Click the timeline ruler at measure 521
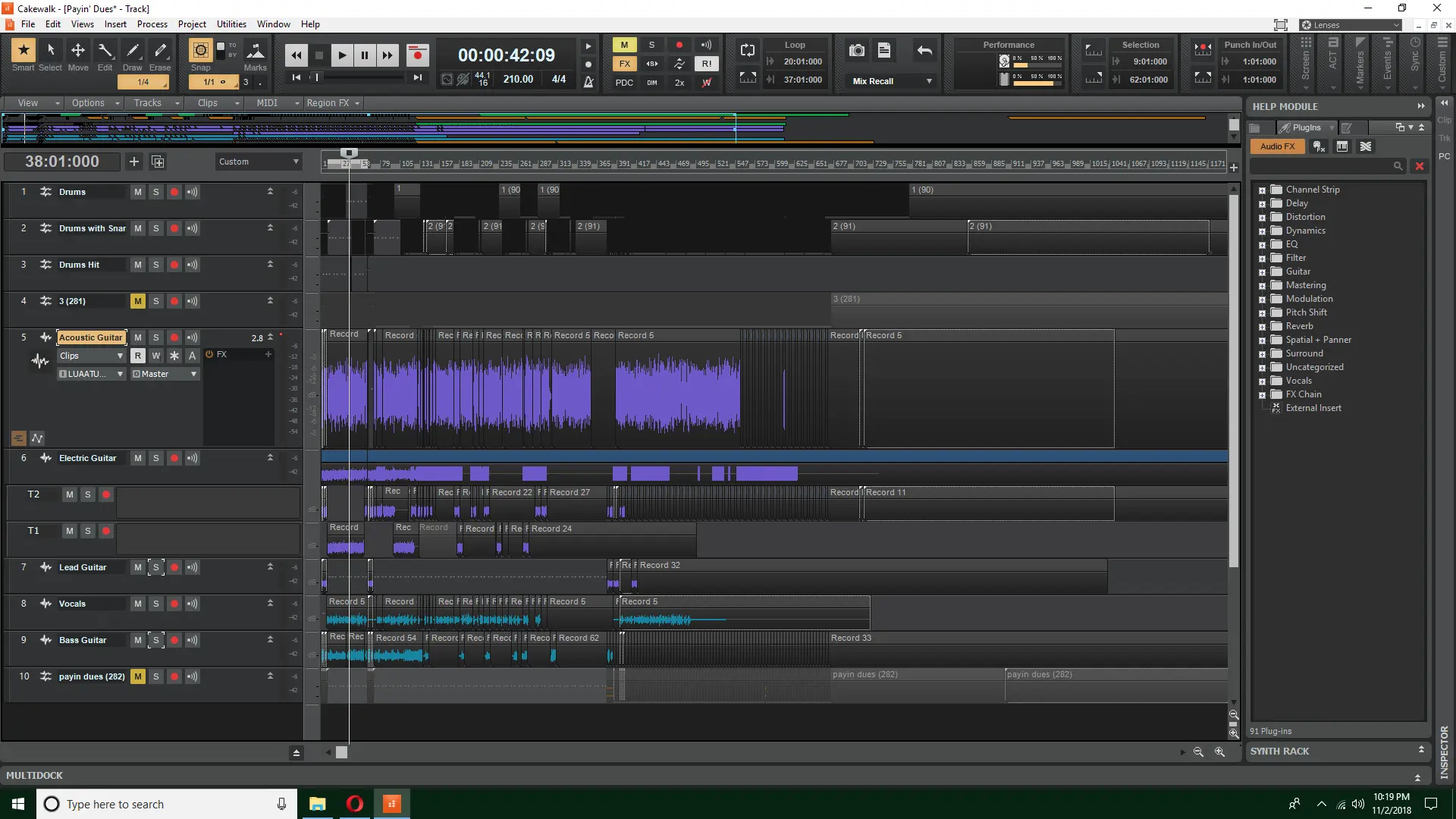The height and width of the screenshot is (819, 1456). click(722, 164)
